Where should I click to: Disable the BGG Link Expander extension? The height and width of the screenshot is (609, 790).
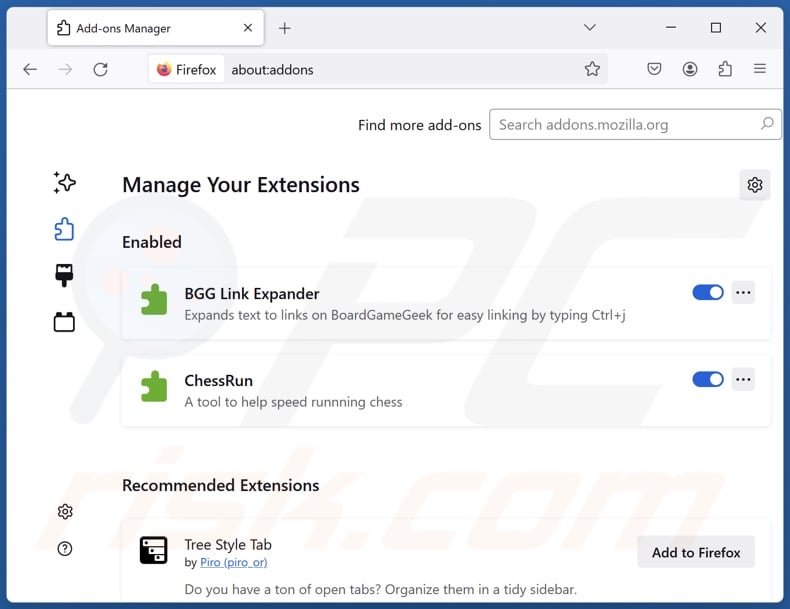pos(708,292)
